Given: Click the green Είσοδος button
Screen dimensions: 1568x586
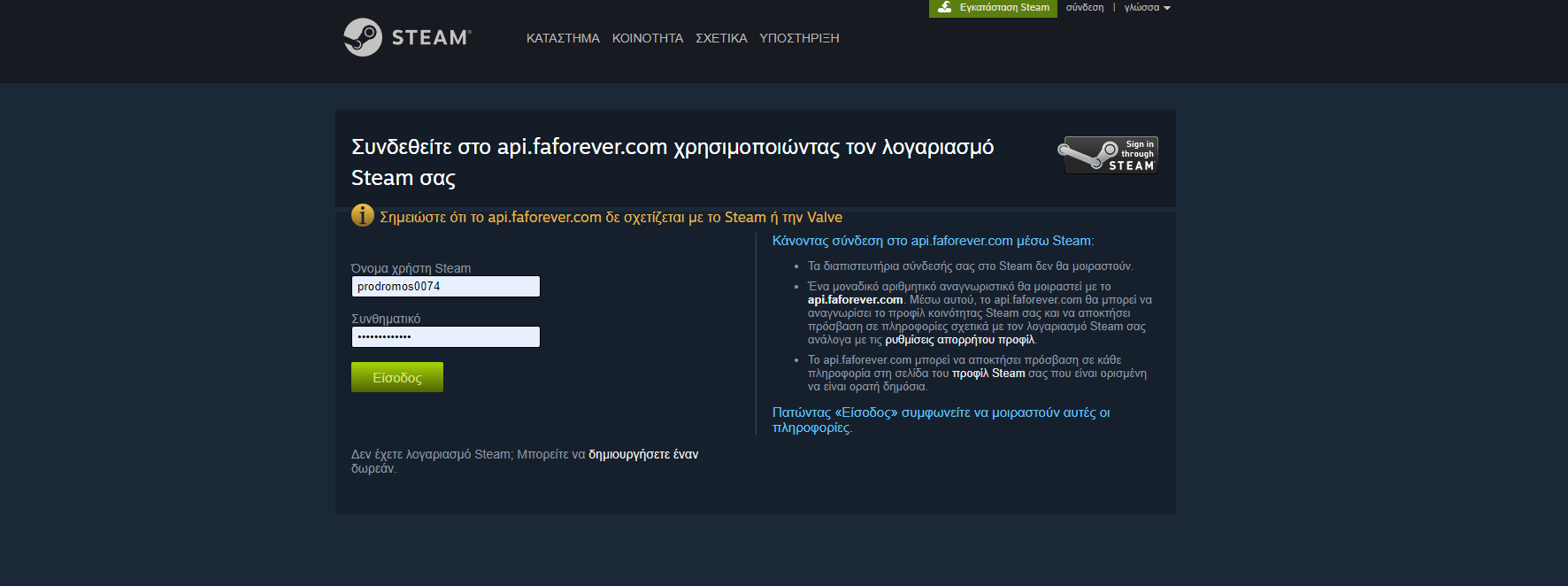Looking at the screenshot, I should coord(397,377).
